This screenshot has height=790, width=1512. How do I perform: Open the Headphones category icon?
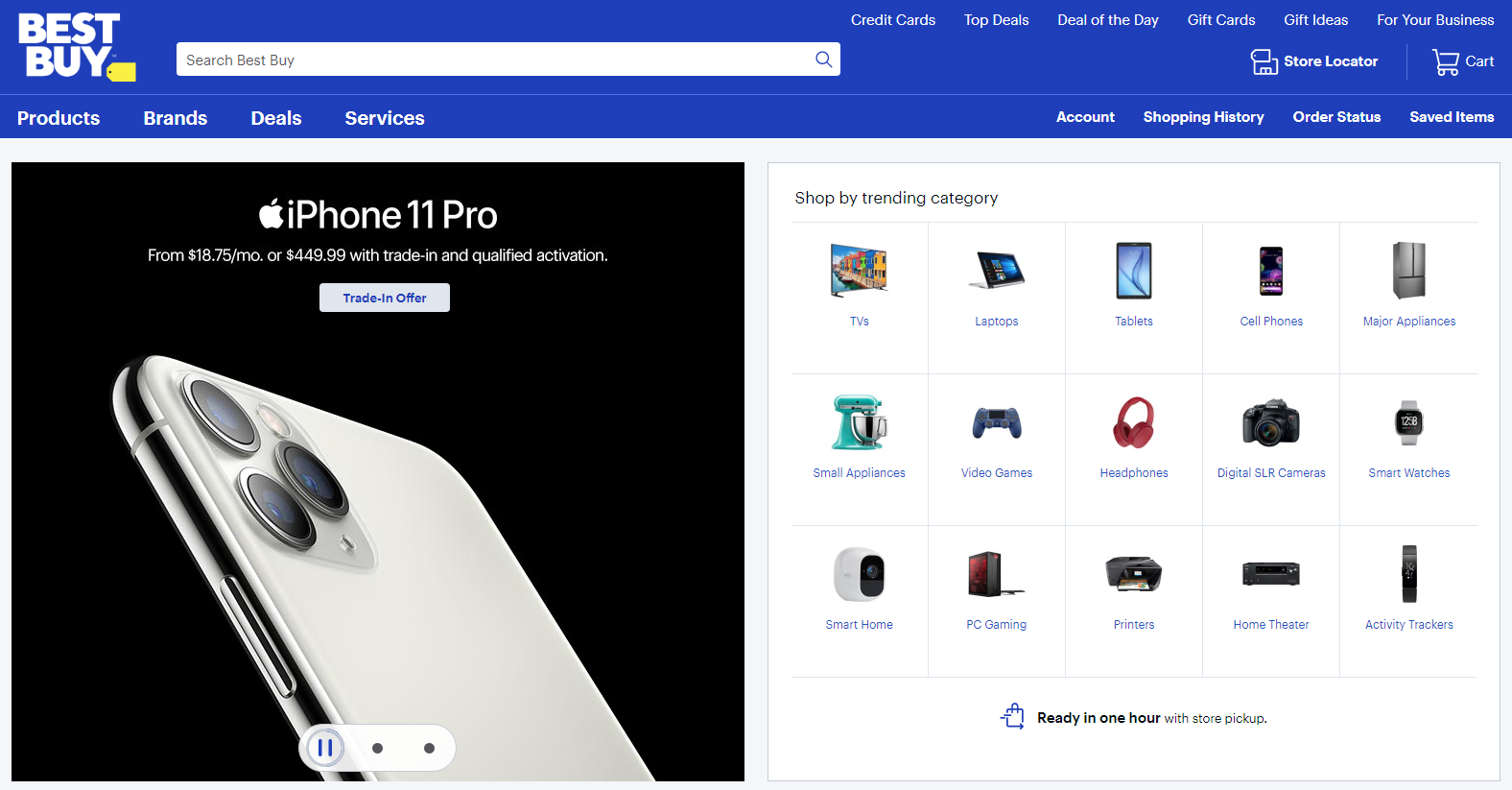tap(1133, 422)
